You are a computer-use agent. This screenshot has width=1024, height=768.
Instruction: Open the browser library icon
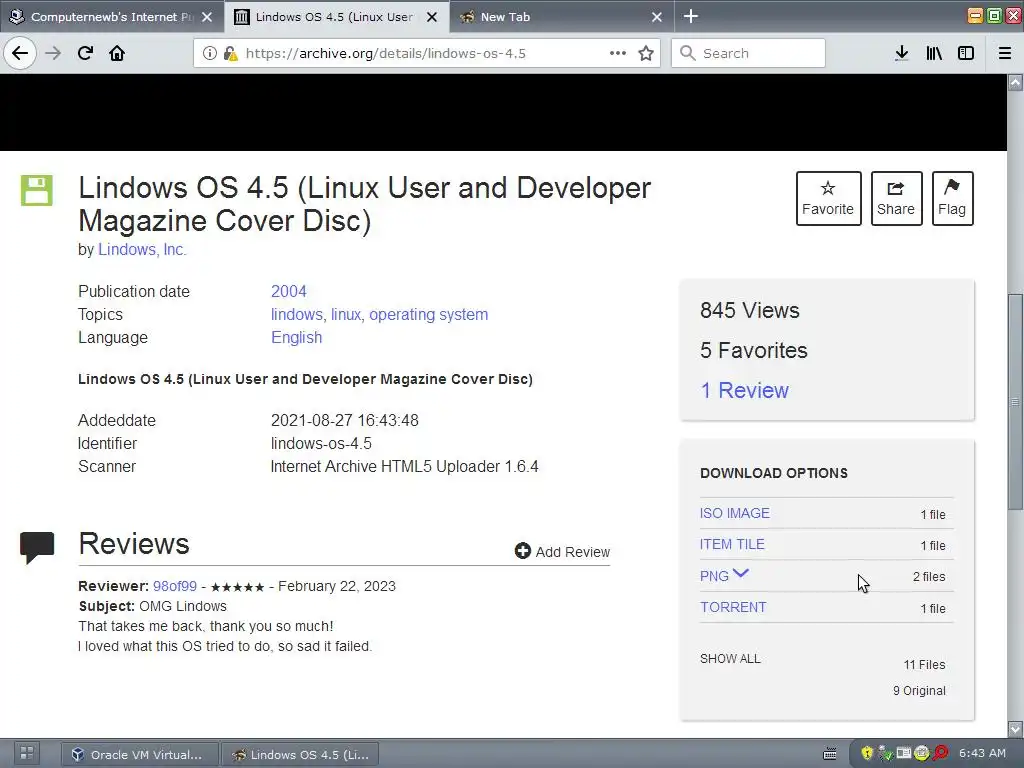(934, 53)
